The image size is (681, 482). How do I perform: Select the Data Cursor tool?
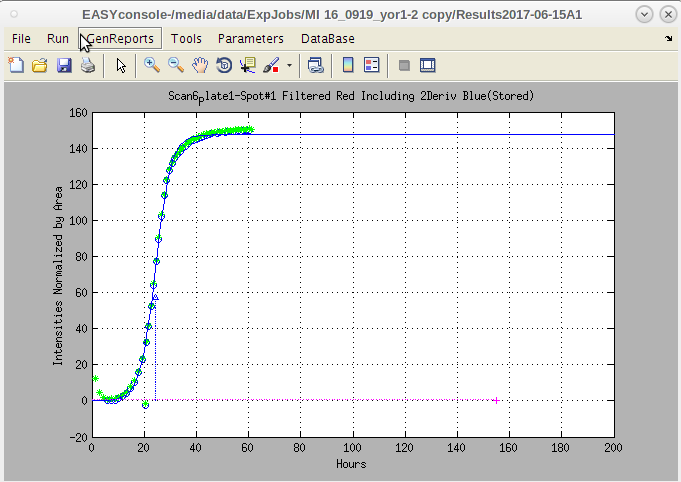coord(248,65)
